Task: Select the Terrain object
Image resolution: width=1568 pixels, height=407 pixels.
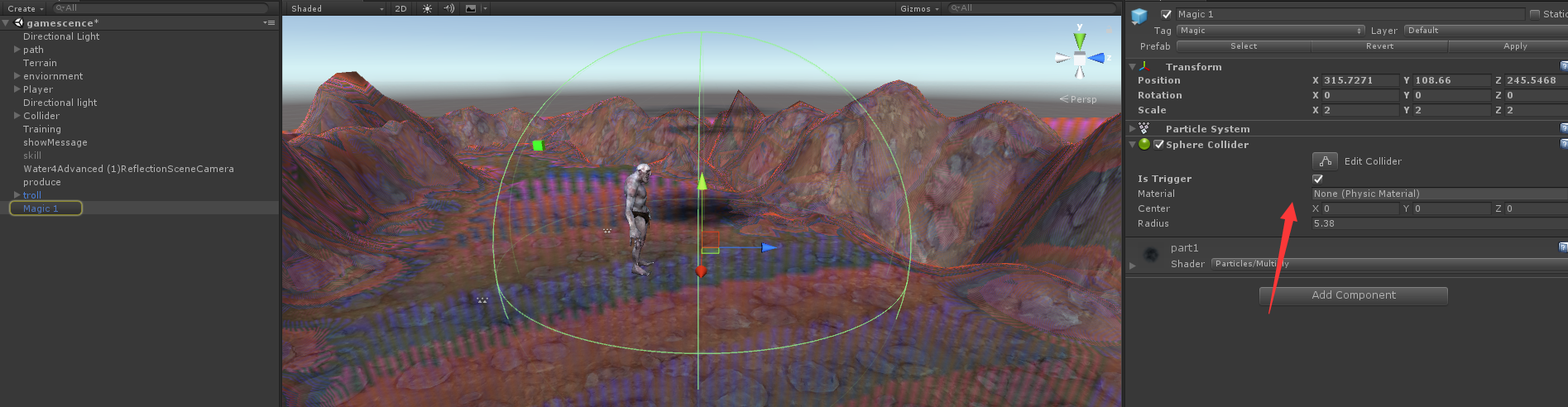Action: pyautogui.click(x=40, y=63)
